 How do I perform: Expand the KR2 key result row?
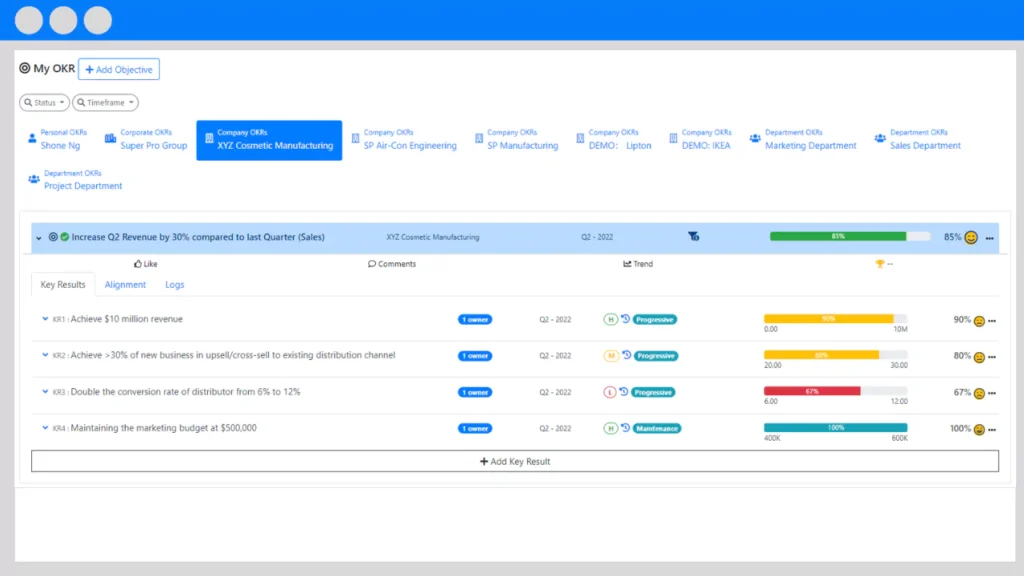[45, 355]
